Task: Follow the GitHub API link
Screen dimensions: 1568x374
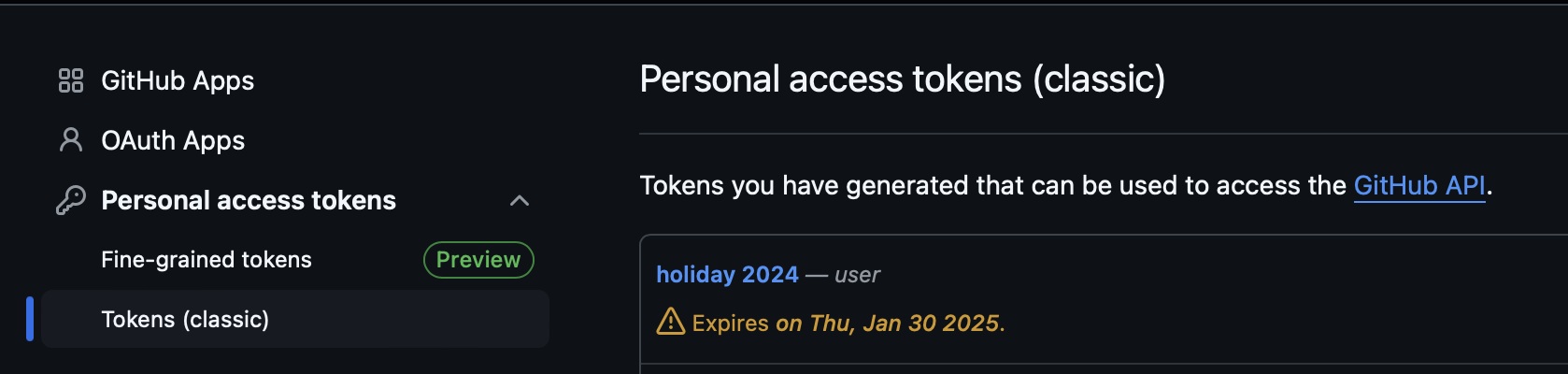Action: 1418,185
